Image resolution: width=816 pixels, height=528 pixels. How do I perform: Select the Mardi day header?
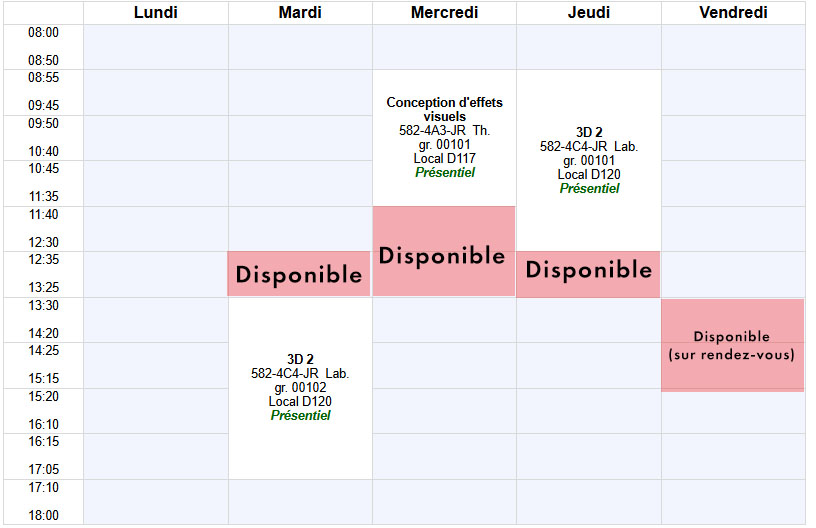300,13
